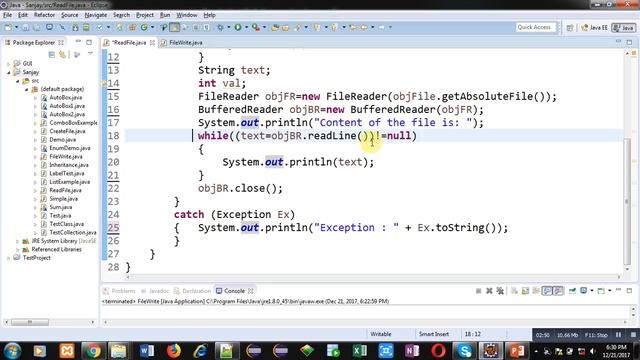640x360 pixels.
Task: Select EnumDemo.java in Package Explorer
Action: click(69, 148)
